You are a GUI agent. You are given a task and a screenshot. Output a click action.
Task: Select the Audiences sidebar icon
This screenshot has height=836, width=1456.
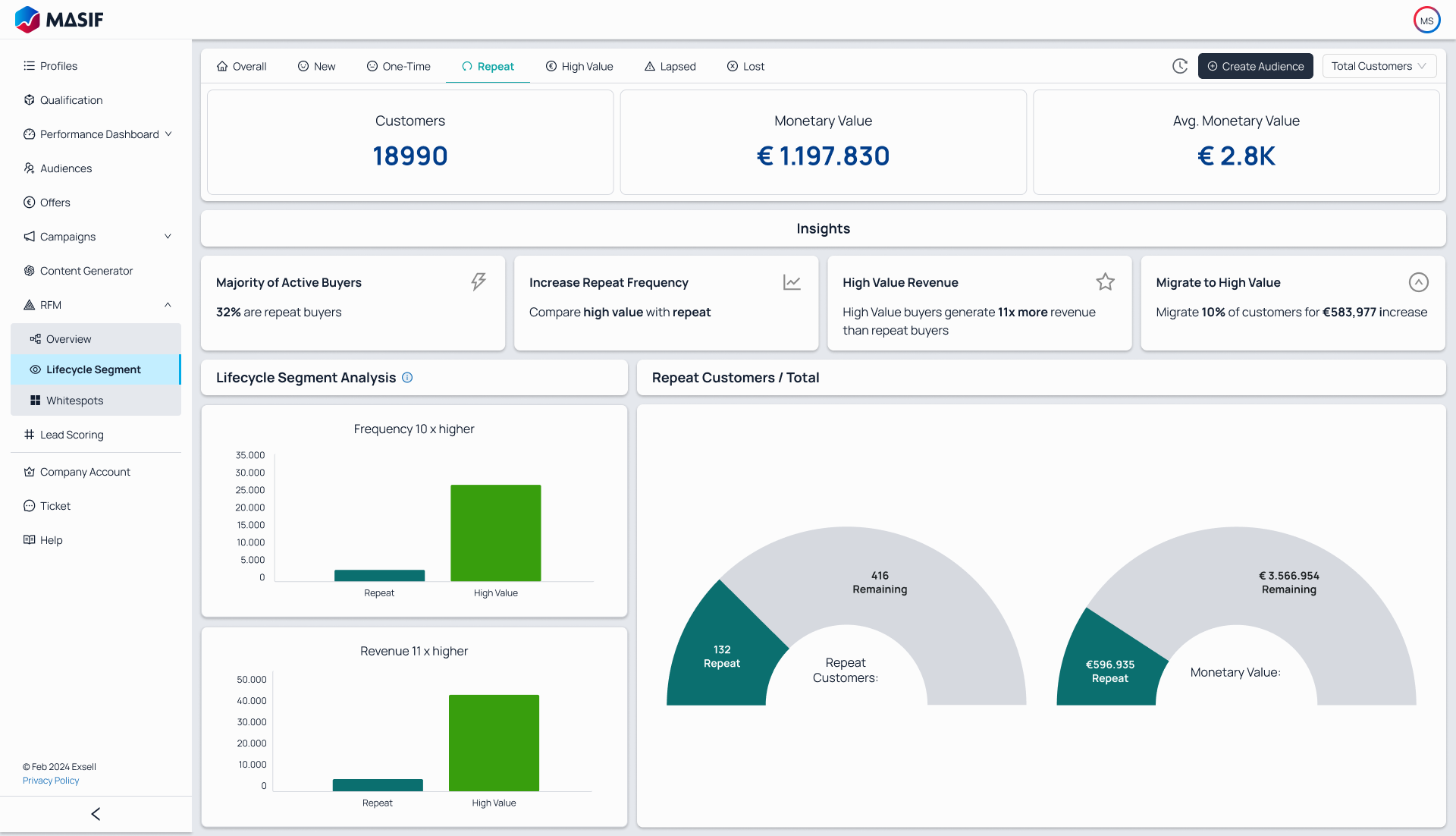click(29, 168)
